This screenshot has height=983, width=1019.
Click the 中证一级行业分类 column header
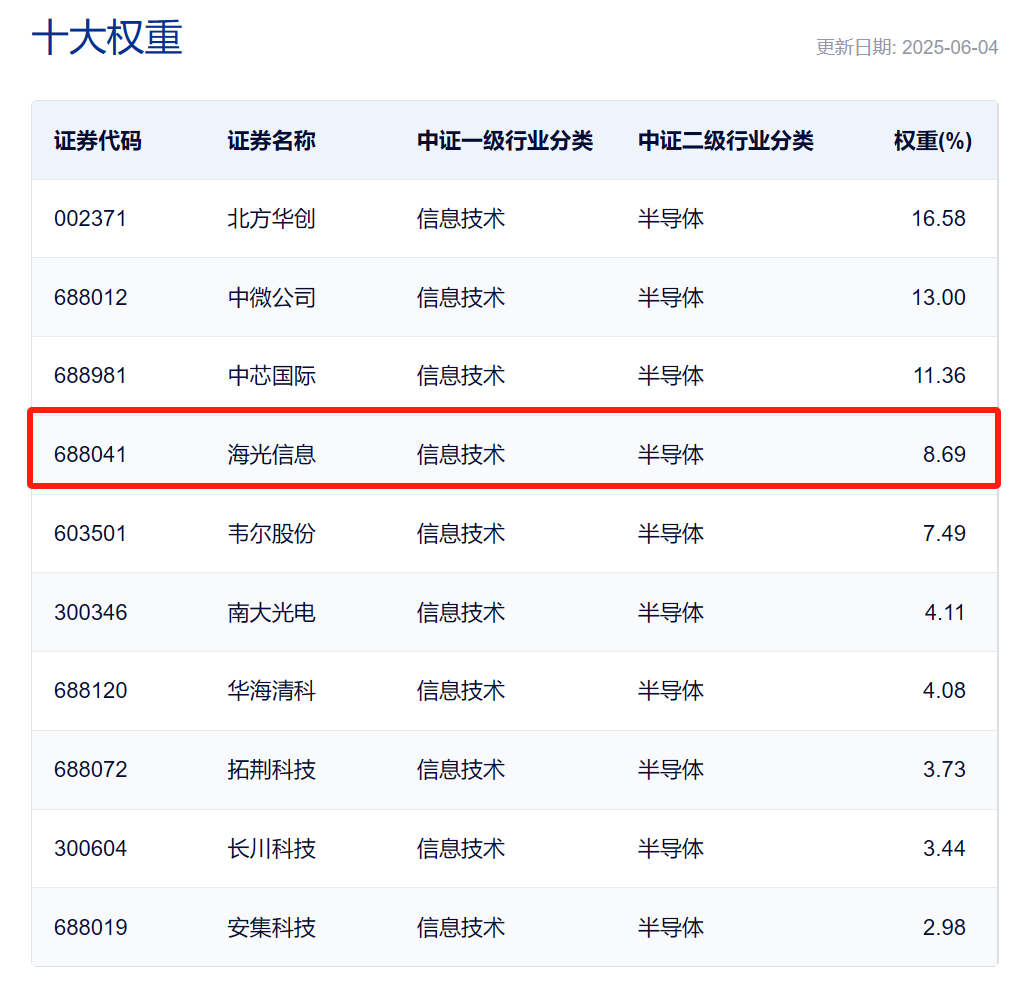tap(505, 140)
